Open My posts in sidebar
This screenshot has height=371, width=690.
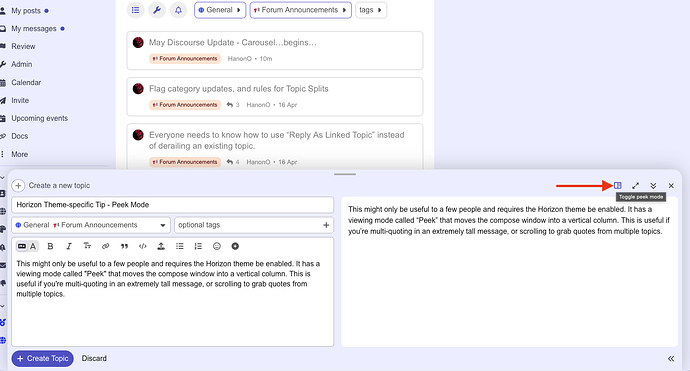pos(26,11)
